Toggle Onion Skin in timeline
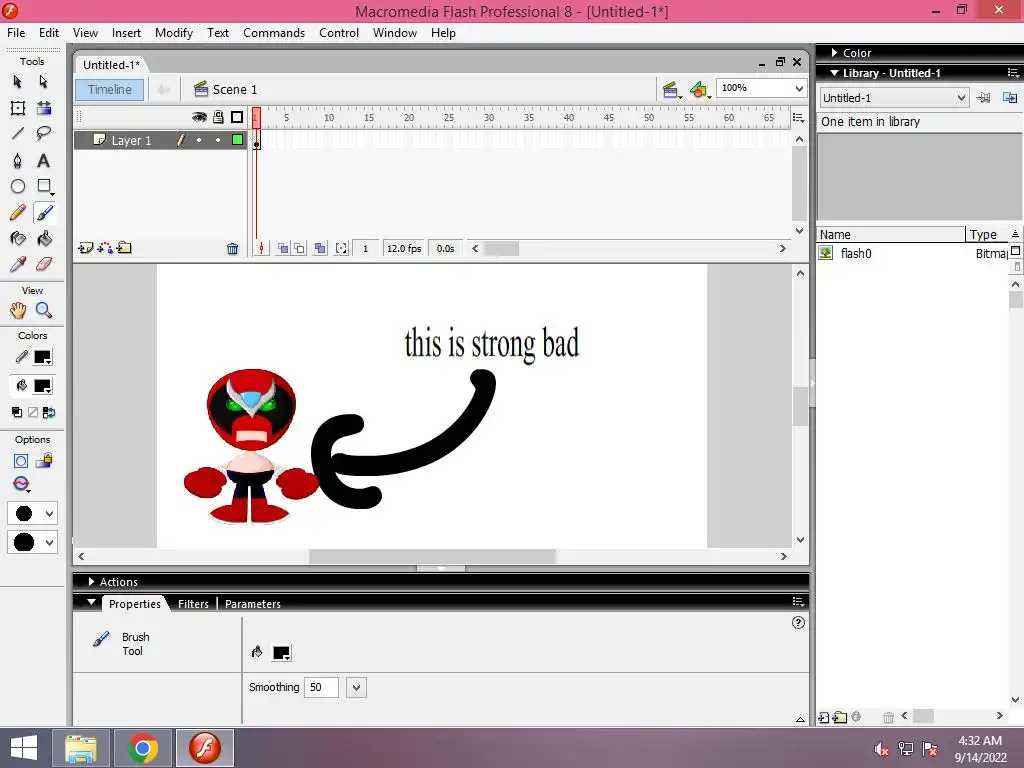Image resolution: width=1024 pixels, height=768 pixels. (283, 248)
